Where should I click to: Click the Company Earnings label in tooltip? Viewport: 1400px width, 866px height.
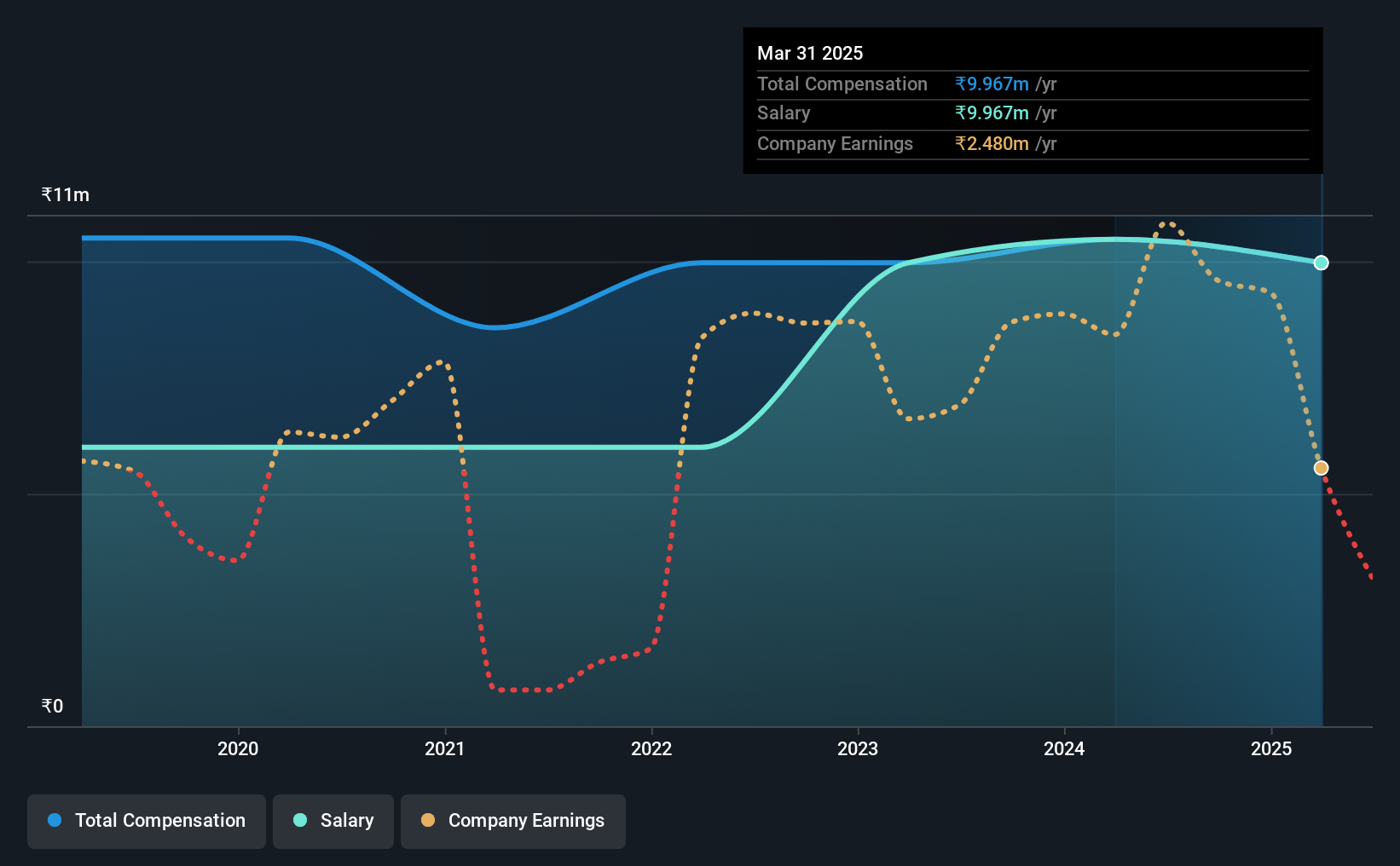(x=835, y=143)
